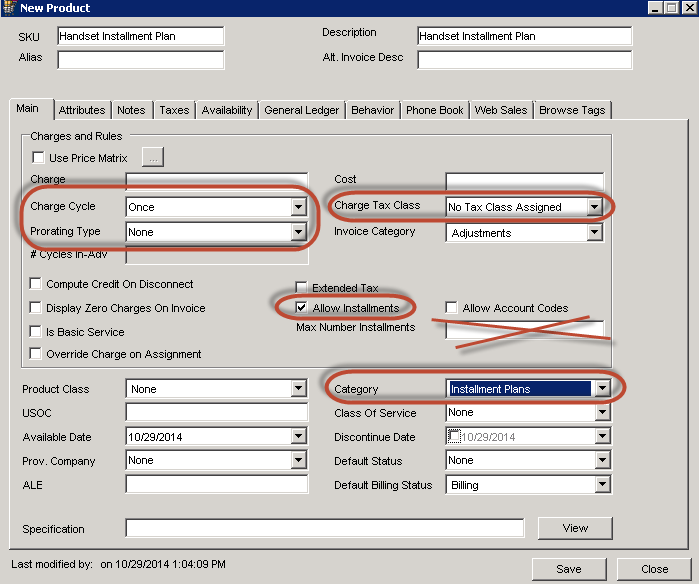Image resolution: width=699 pixels, height=584 pixels.
Task: Toggle the Allow Account Codes checkbox
Action: 452,308
